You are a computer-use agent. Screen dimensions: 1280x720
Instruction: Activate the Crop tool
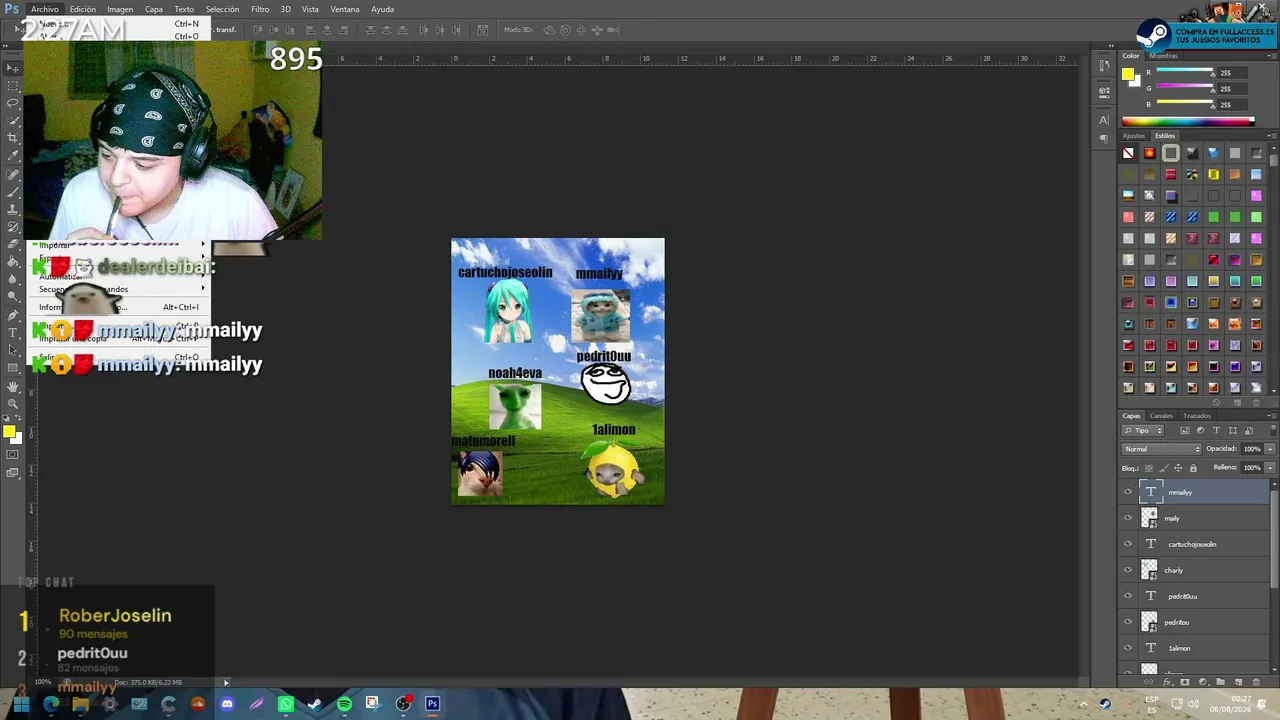13,138
